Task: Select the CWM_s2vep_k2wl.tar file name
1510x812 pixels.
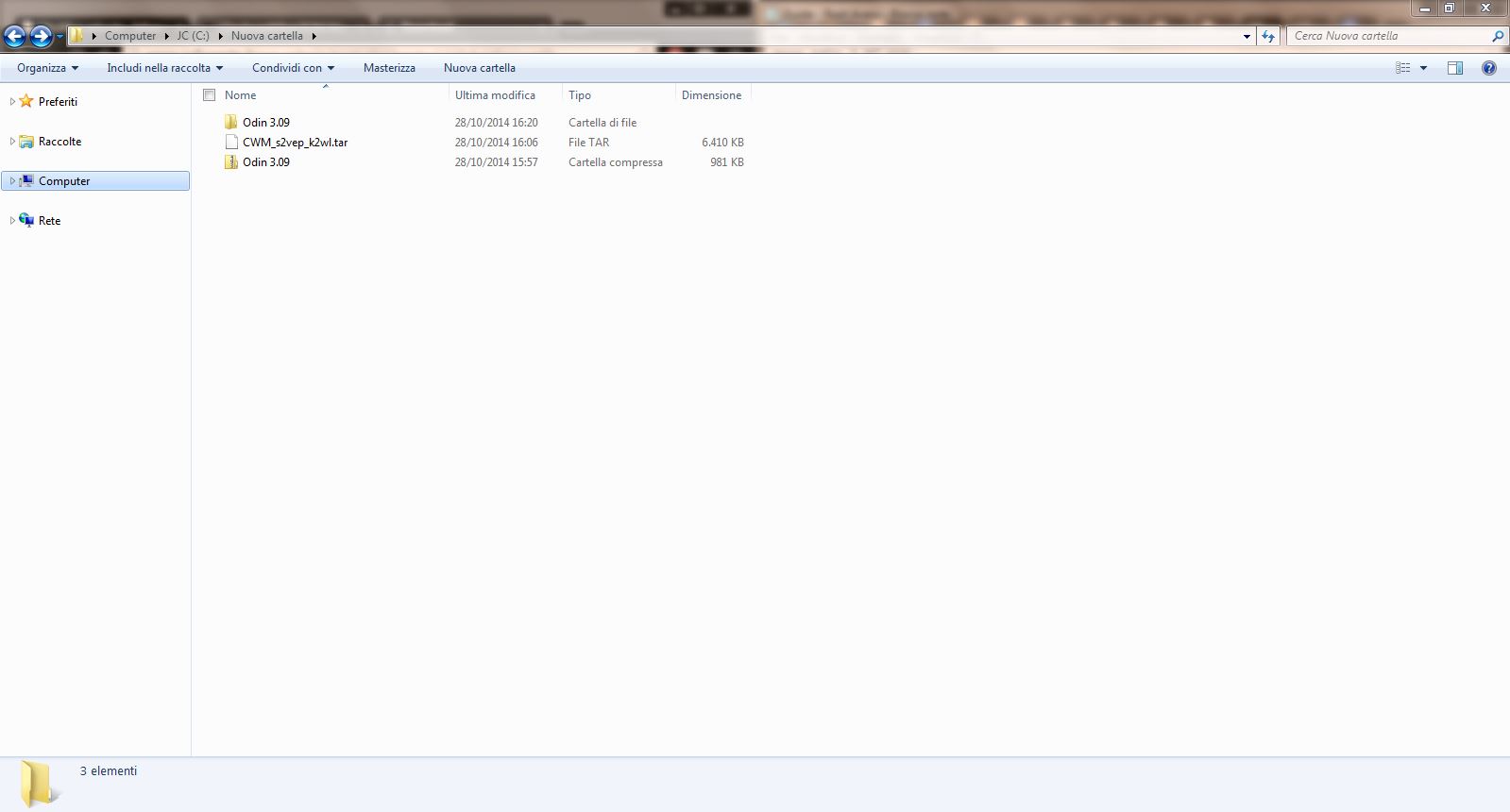Action: [x=295, y=143]
